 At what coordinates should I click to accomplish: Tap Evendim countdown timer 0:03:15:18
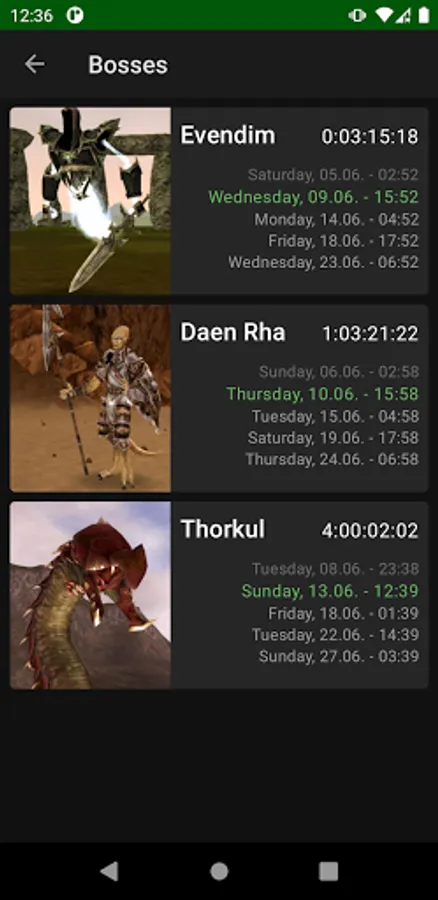370,137
